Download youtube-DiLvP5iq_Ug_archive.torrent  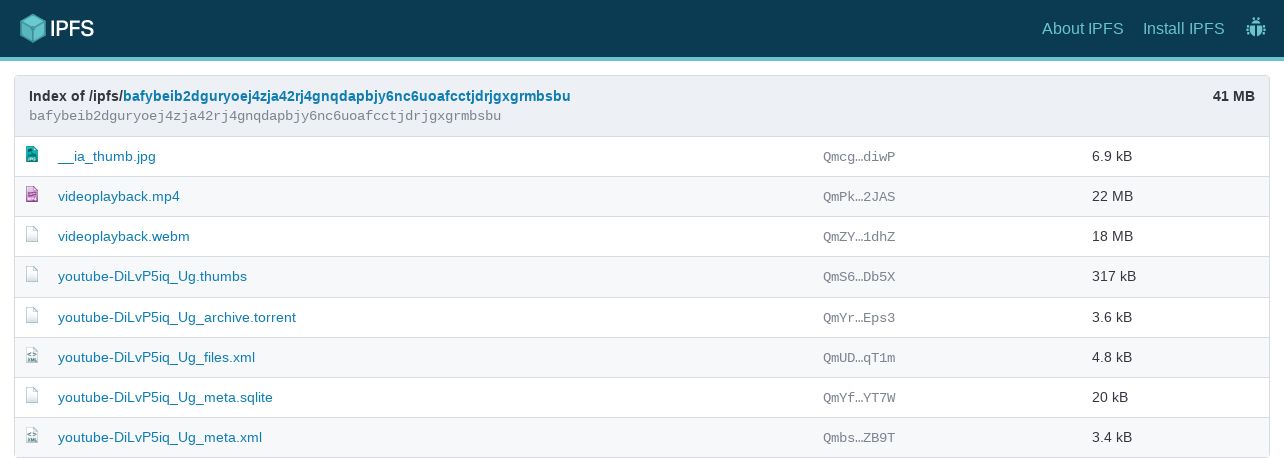coord(177,317)
